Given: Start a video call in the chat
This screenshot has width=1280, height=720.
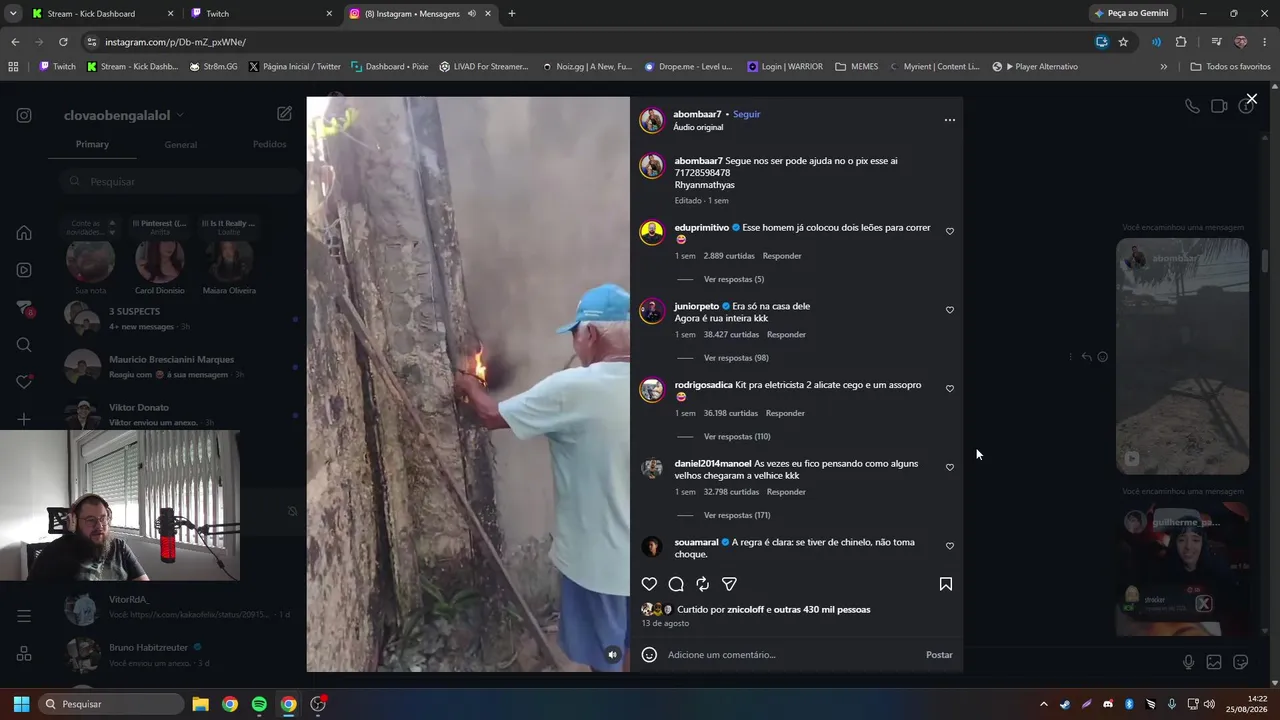Looking at the screenshot, I should 1219,106.
